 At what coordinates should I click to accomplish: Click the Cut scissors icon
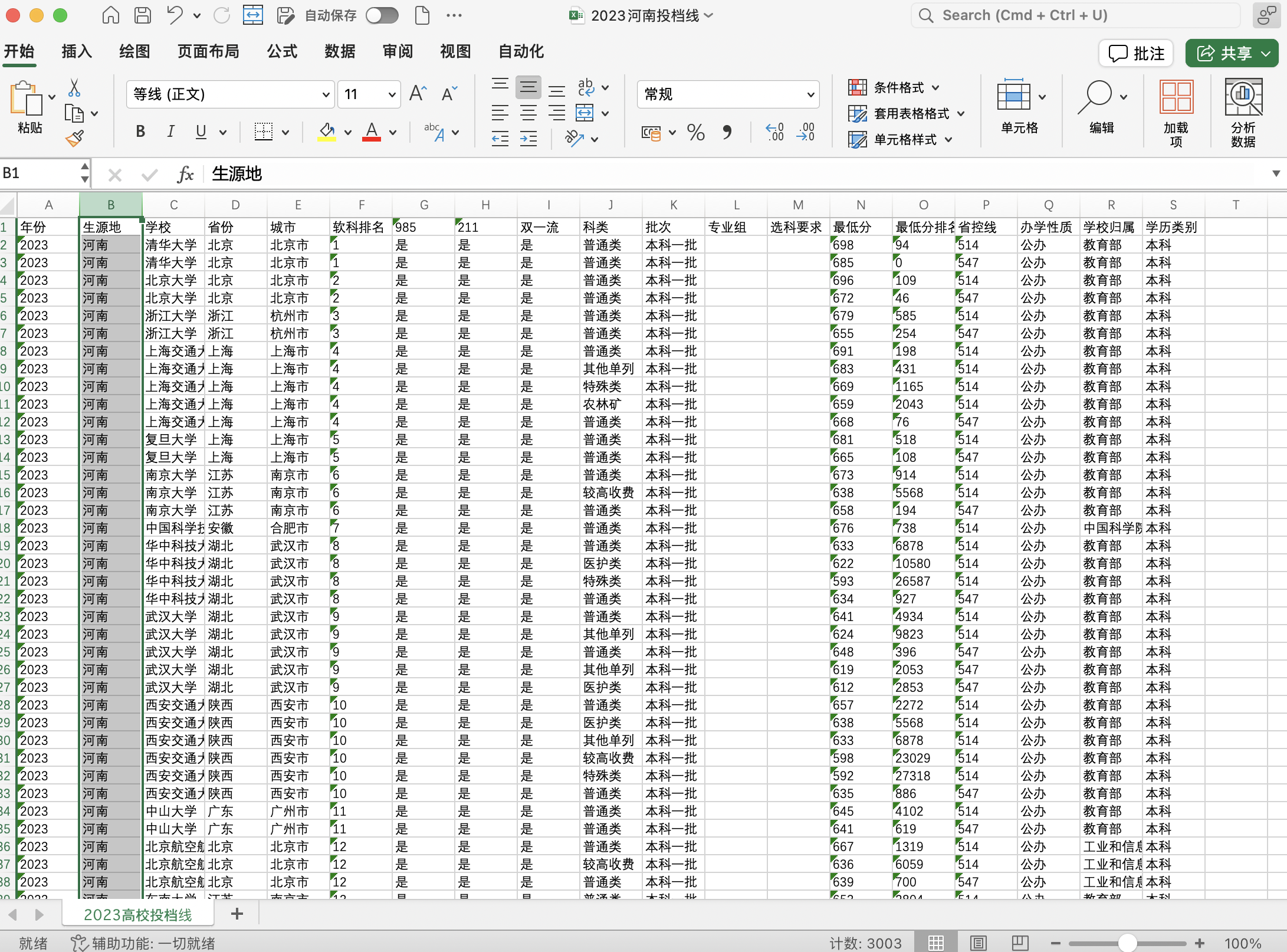pyautogui.click(x=74, y=88)
